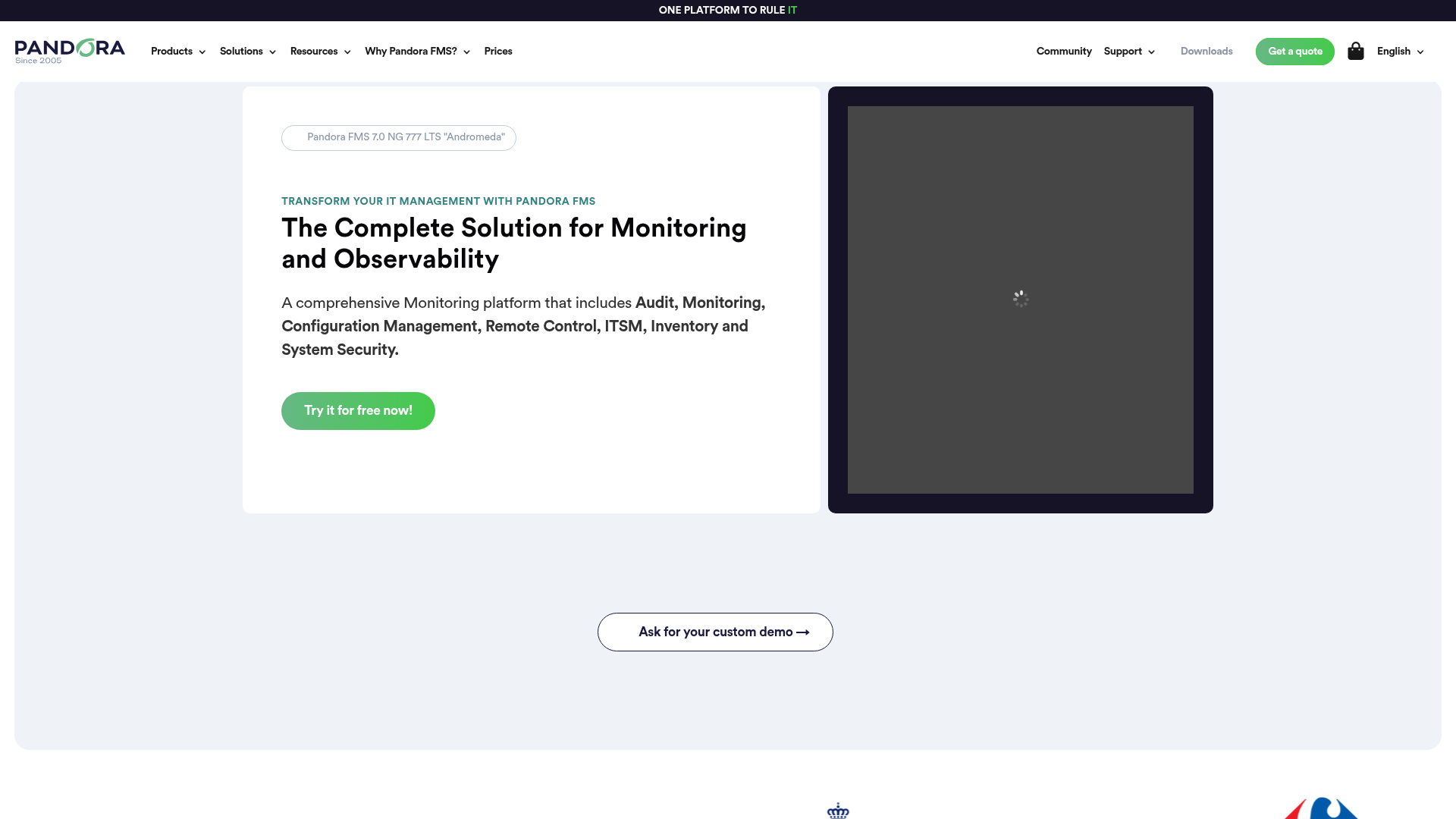Expand the Products dropdown menu

coord(177,51)
